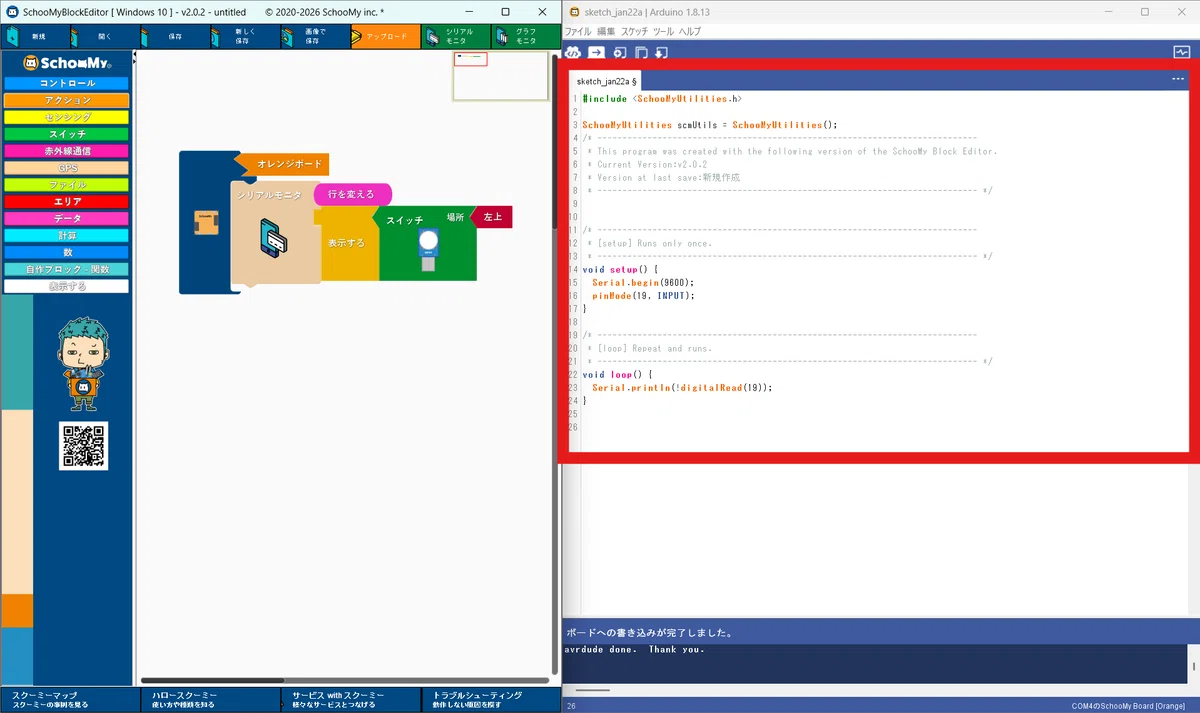
Task: Select the センシング block category
Action: [x=66, y=118]
